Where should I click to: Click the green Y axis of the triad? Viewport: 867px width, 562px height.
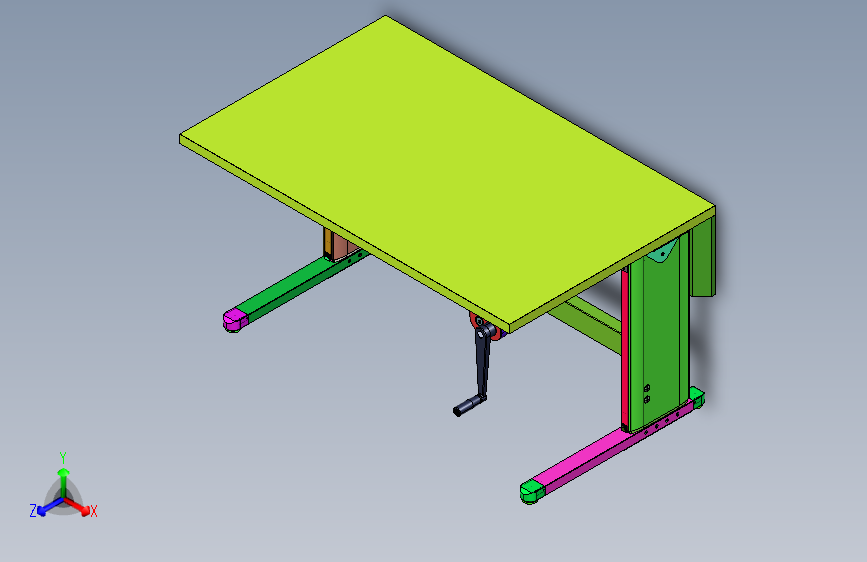pos(64,483)
